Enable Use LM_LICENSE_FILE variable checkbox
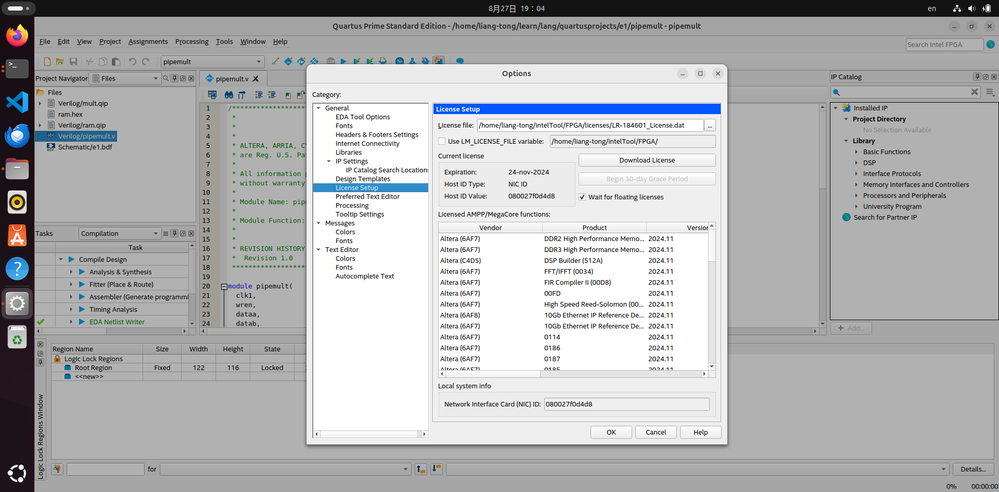The width and height of the screenshot is (999, 492). pos(442,142)
